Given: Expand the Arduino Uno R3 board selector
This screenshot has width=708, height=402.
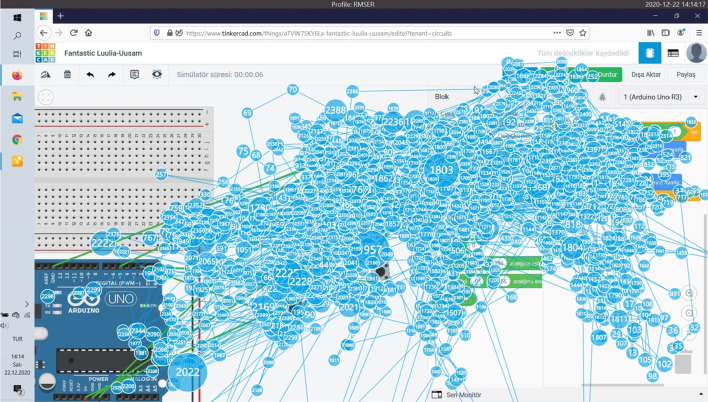Looking at the screenshot, I should [x=660, y=97].
